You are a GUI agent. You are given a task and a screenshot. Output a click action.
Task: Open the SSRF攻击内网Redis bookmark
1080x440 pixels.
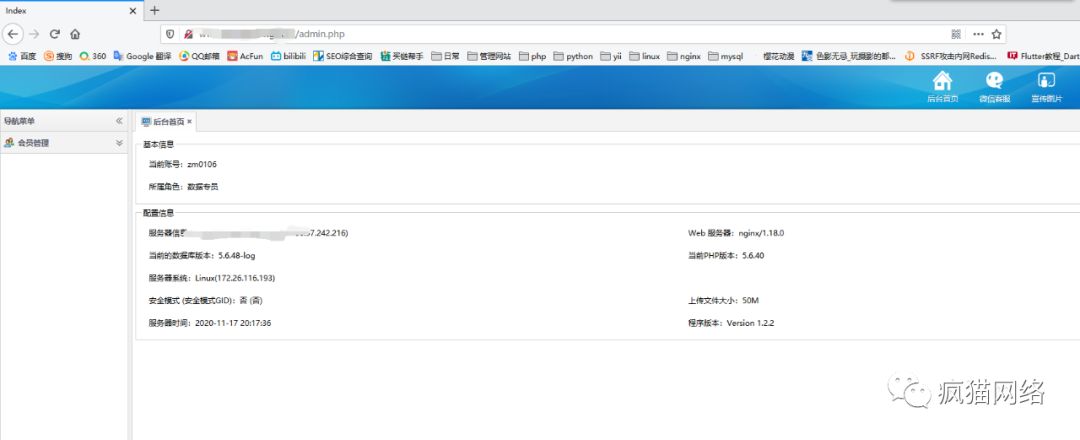[x=951, y=56]
